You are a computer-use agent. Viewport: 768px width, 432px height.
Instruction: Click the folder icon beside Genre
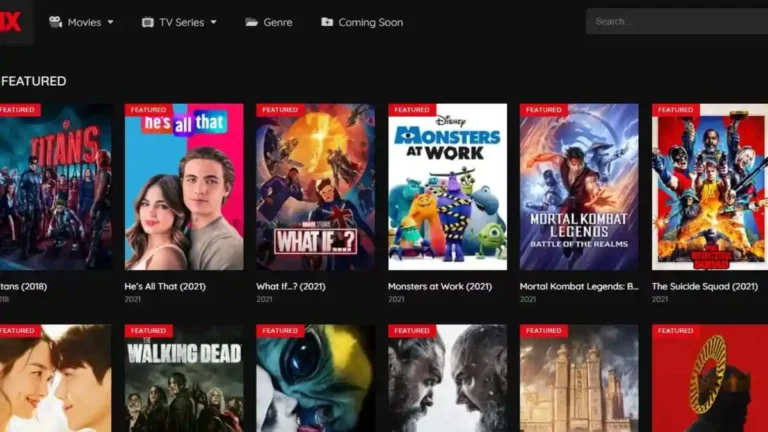pos(252,22)
